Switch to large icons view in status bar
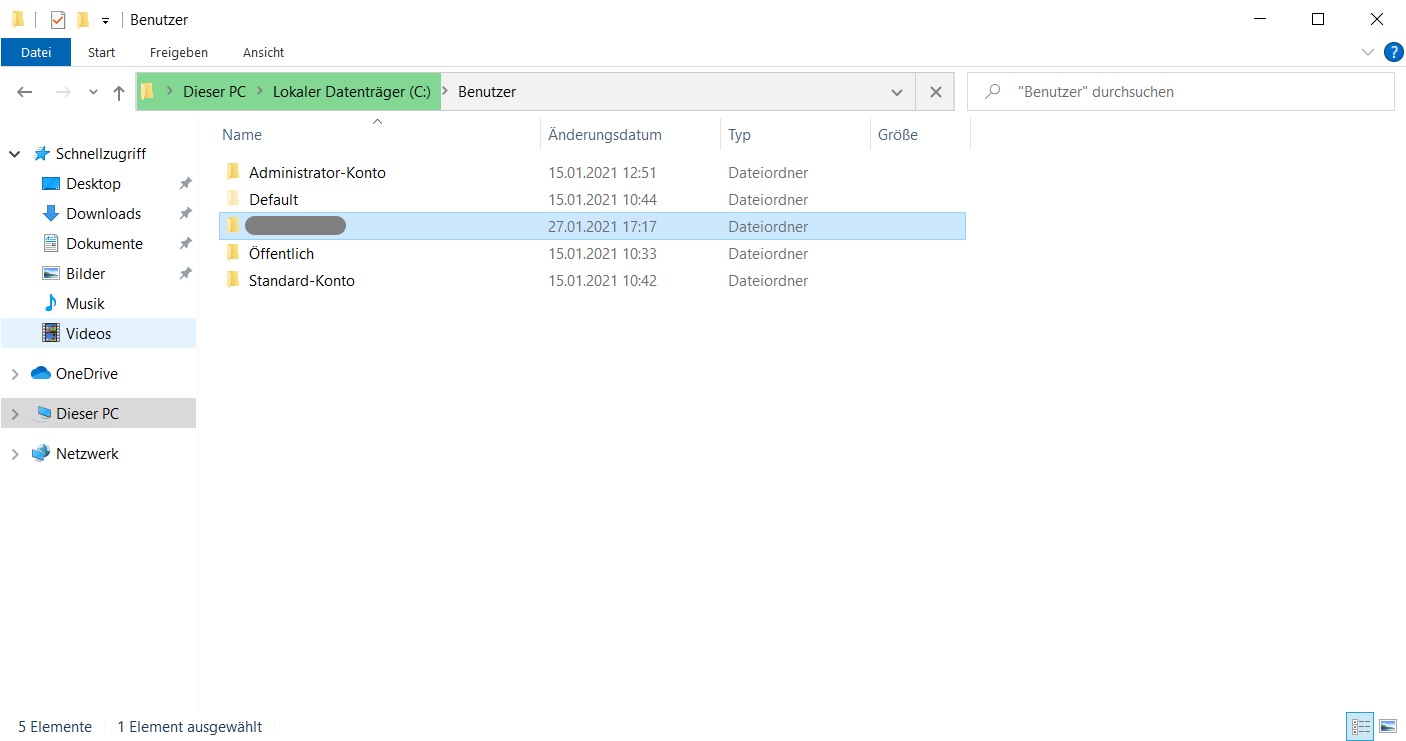 point(1387,726)
